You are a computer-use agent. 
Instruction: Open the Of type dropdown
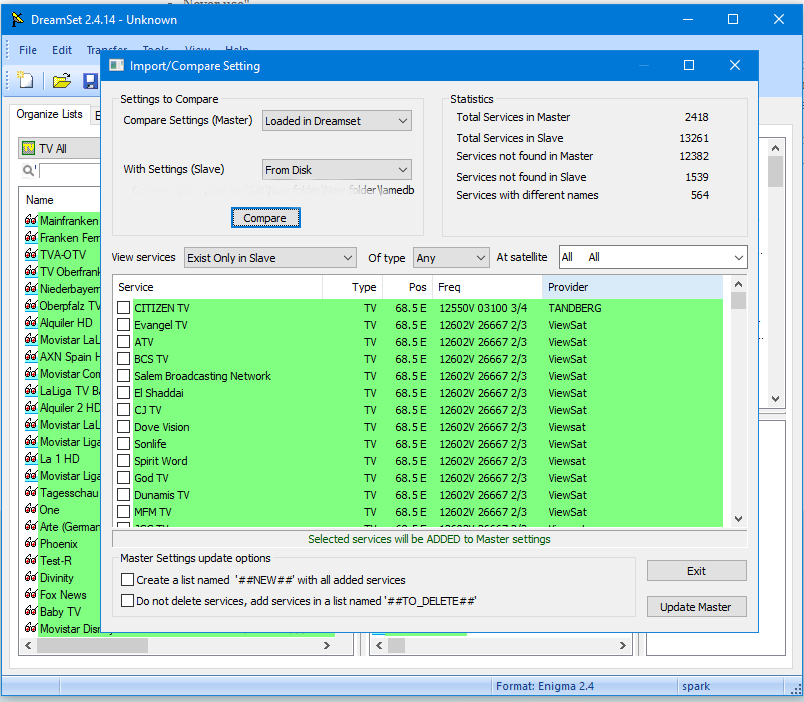click(x=450, y=258)
